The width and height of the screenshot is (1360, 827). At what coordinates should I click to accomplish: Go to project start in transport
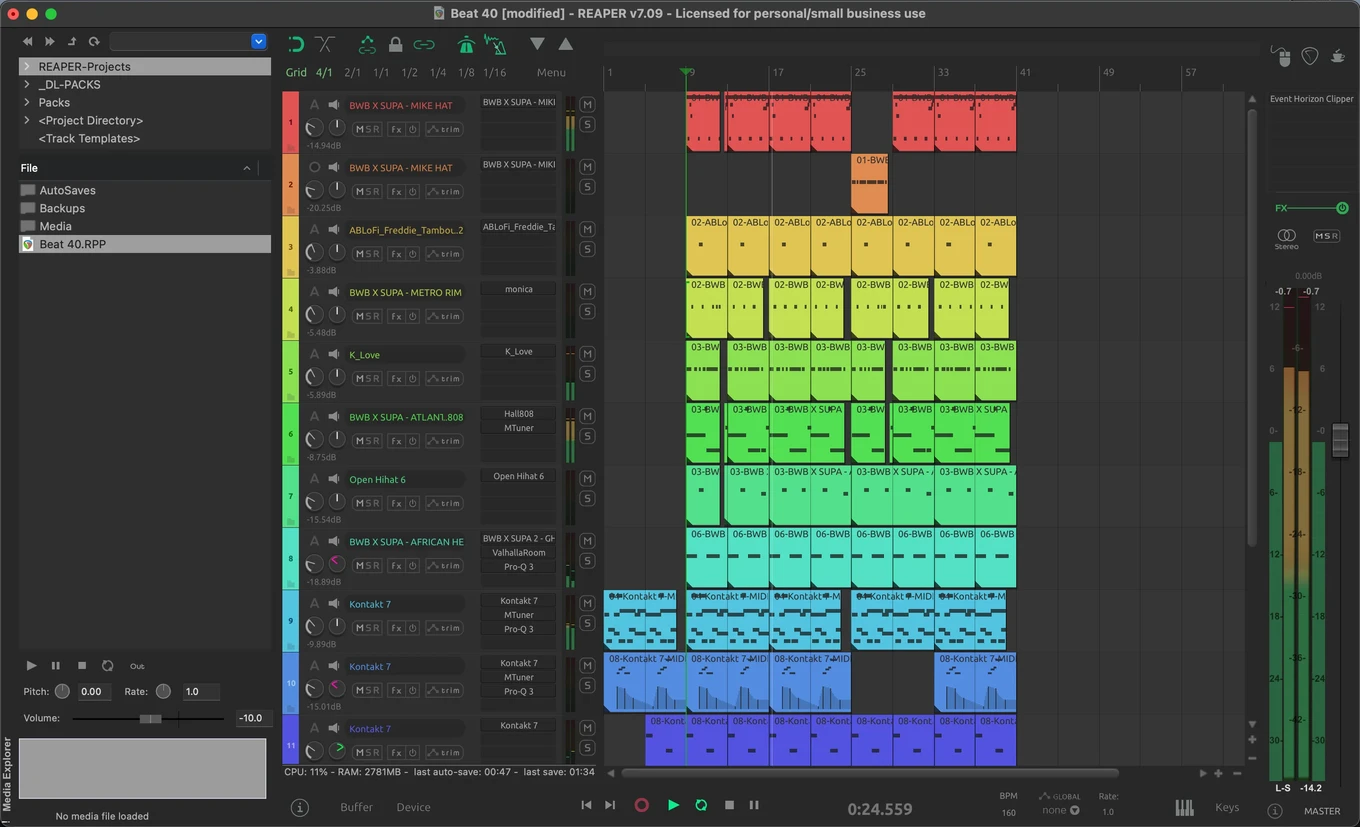586,805
